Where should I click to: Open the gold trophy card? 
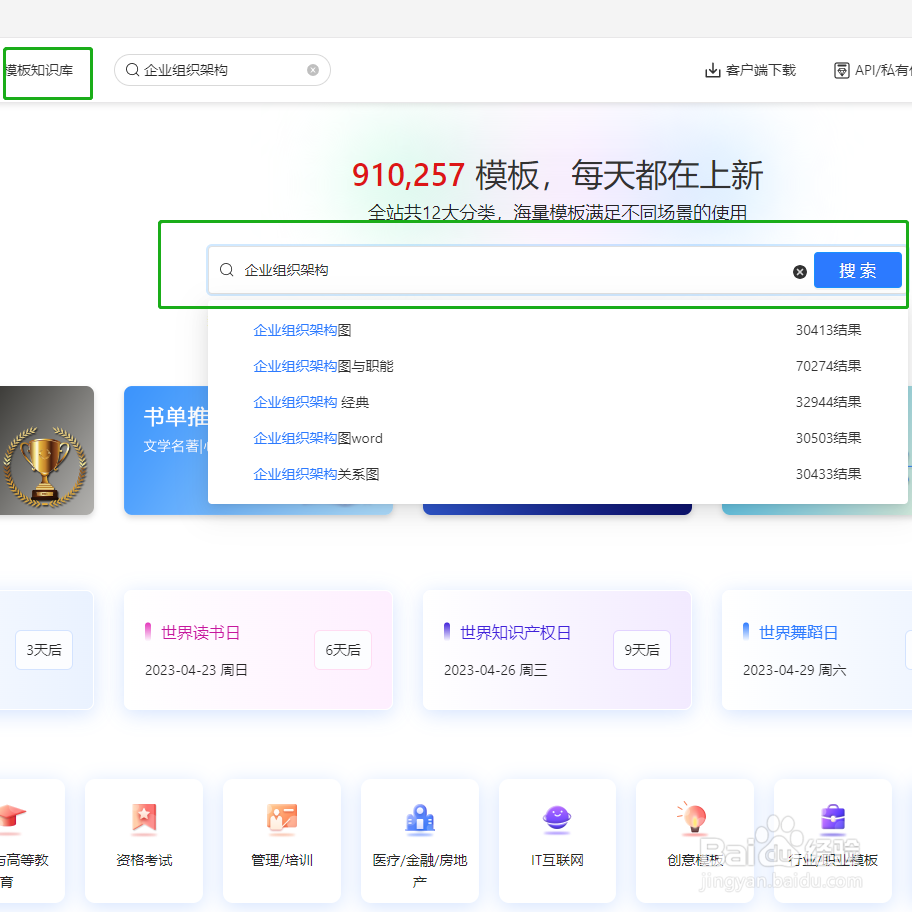pos(47,450)
